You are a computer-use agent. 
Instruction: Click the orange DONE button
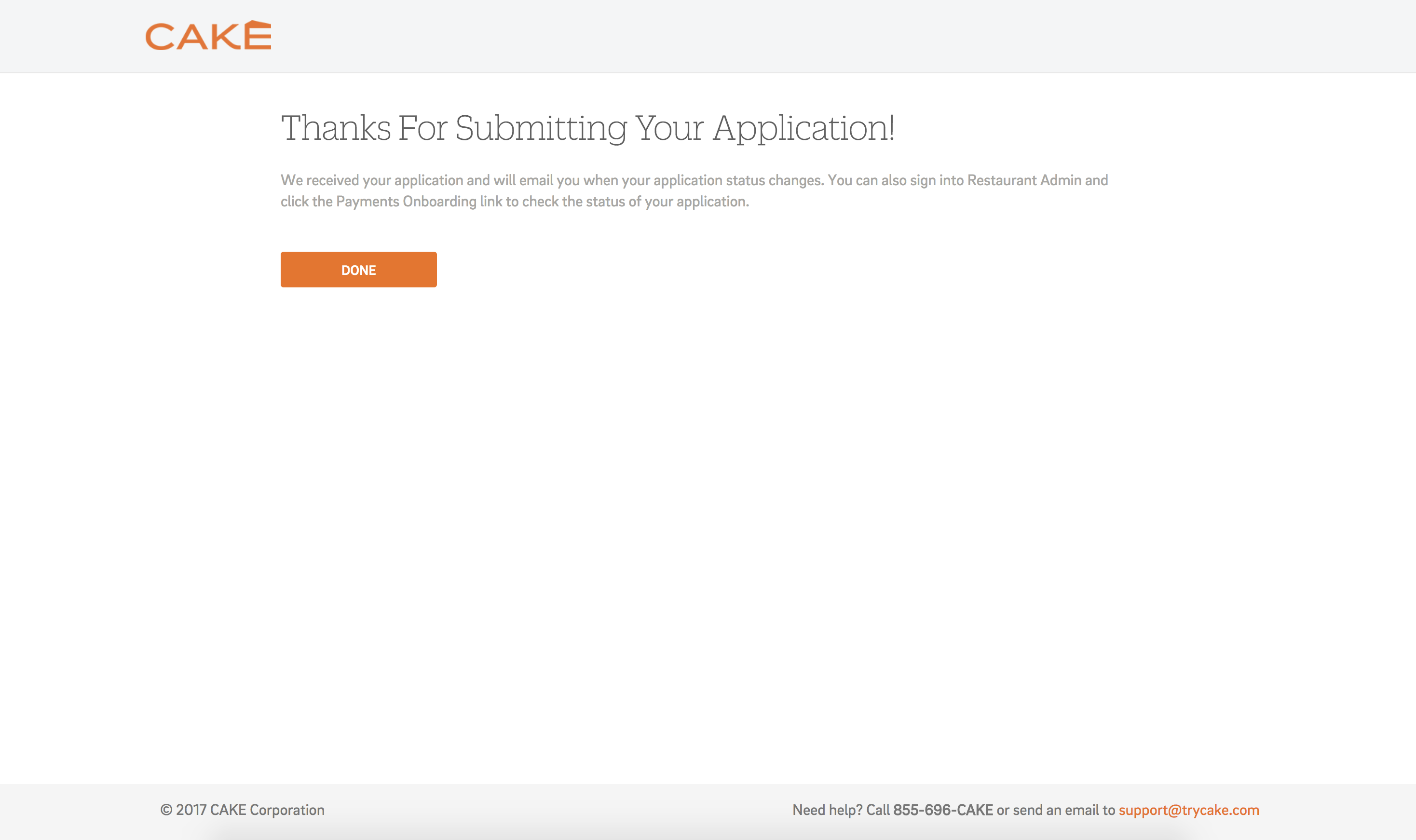point(358,270)
